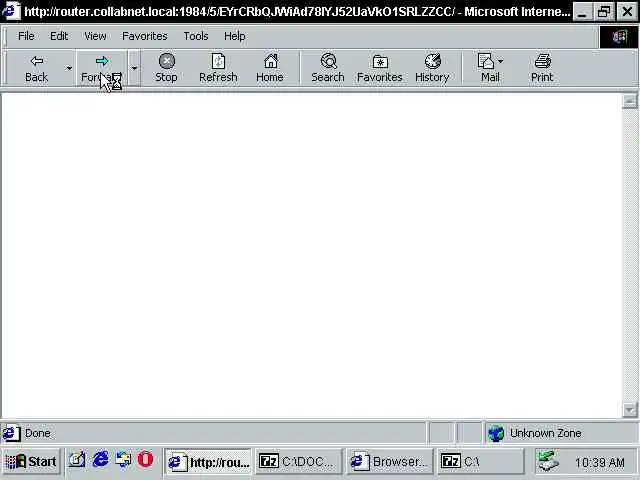Click the Windows logo throbber icon
The height and width of the screenshot is (480, 640).
619,37
